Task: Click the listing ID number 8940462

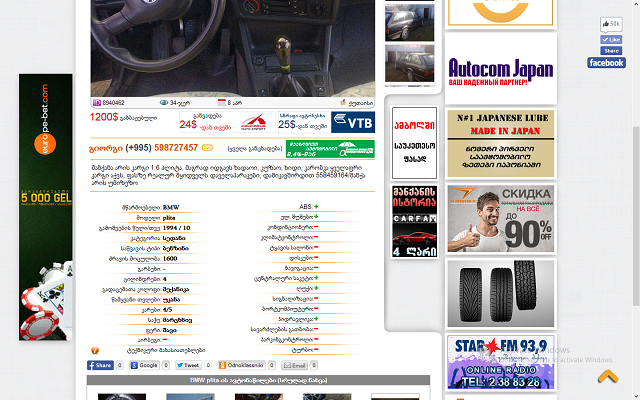Action: pos(113,103)
